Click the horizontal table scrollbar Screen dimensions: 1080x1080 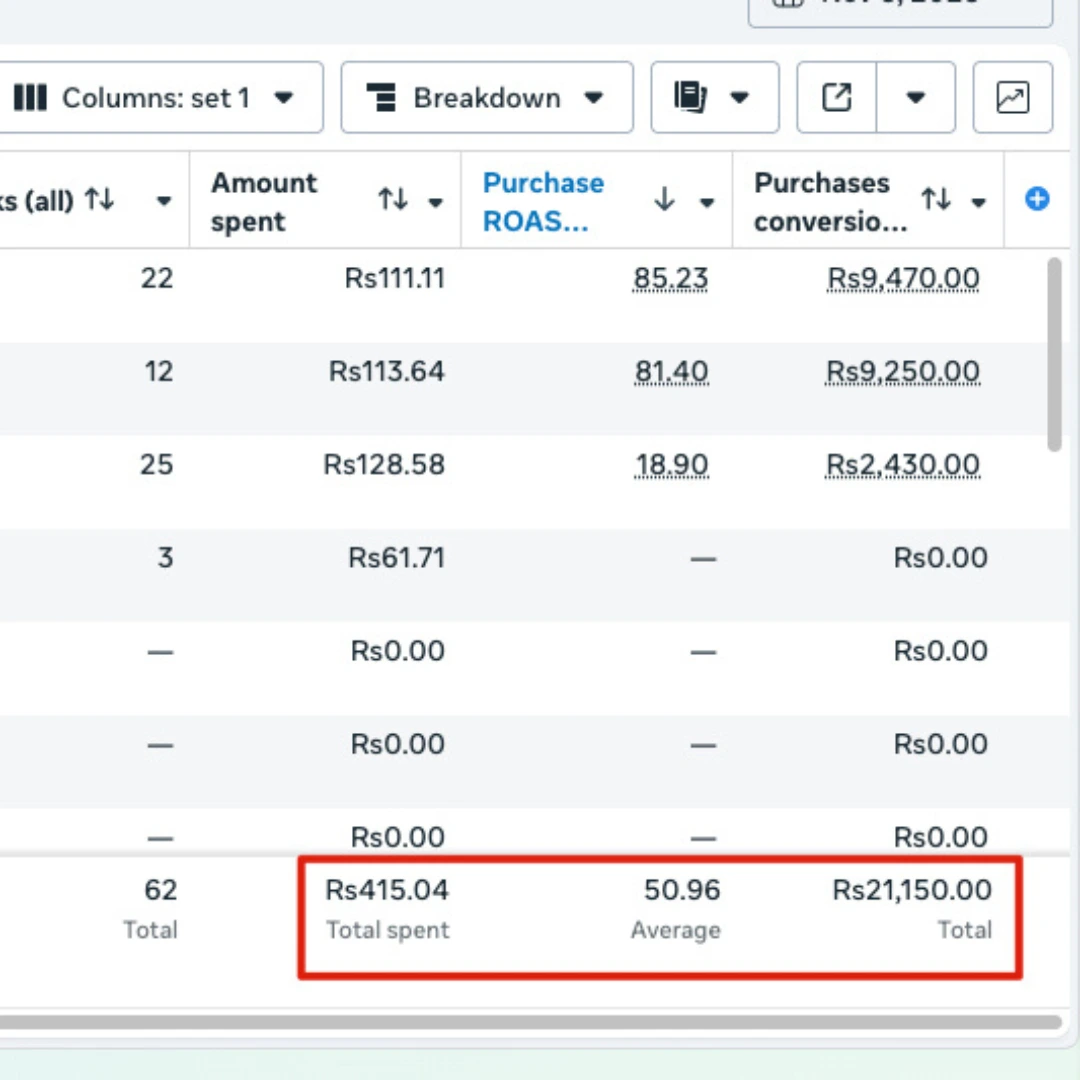[x=530, y=1022]
